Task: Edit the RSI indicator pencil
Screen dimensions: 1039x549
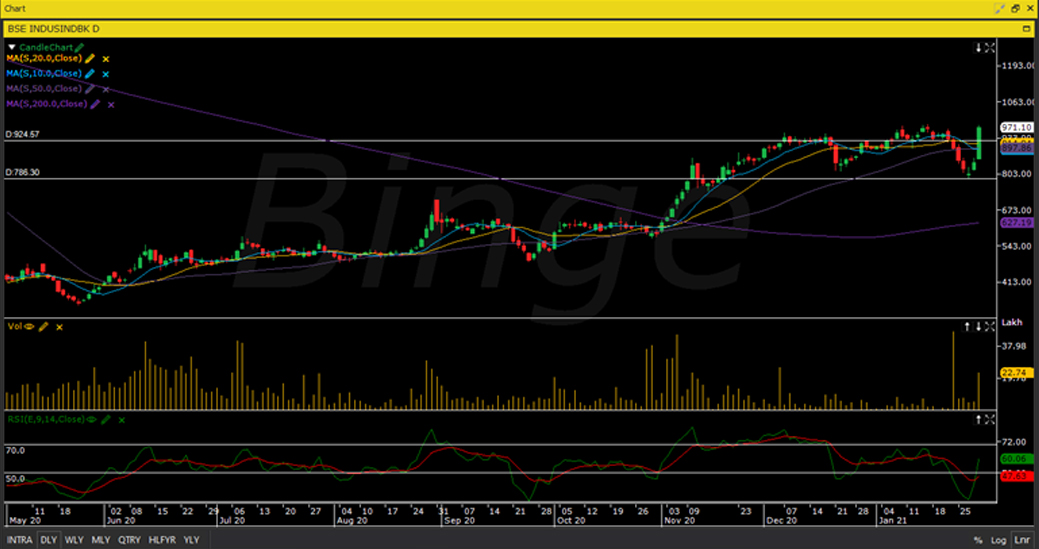Action: 106,419
